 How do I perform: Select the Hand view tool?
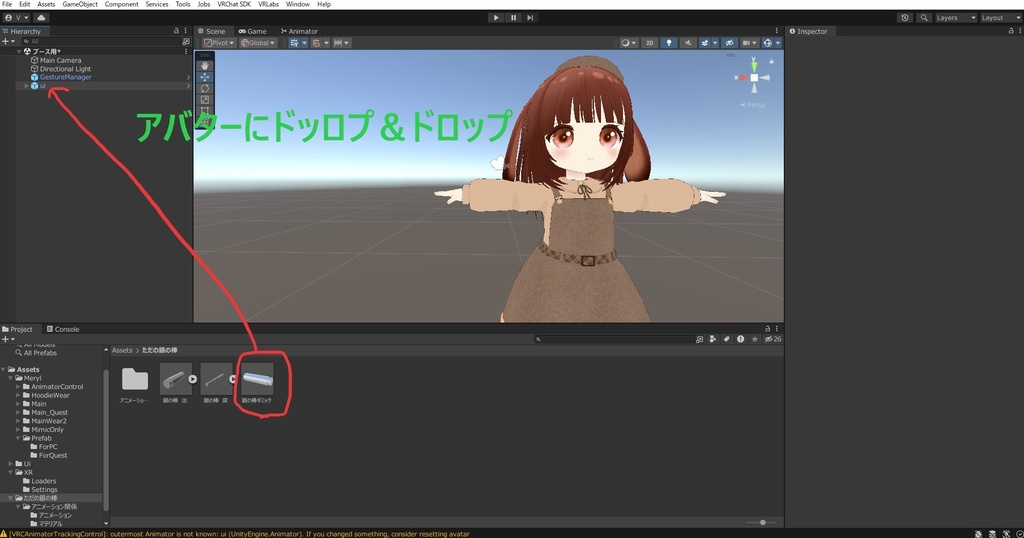tap(205, 65)
